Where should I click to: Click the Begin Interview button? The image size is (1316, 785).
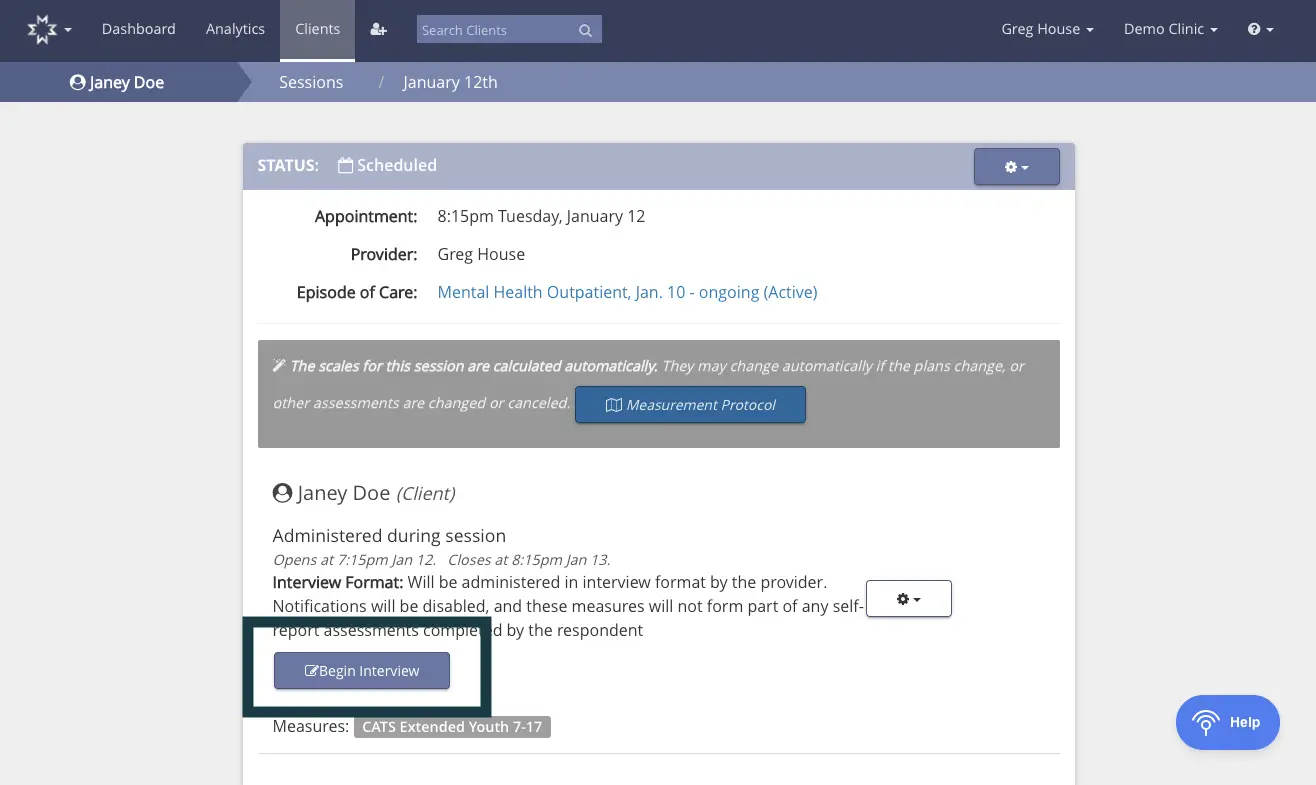(x=361, y=670)
